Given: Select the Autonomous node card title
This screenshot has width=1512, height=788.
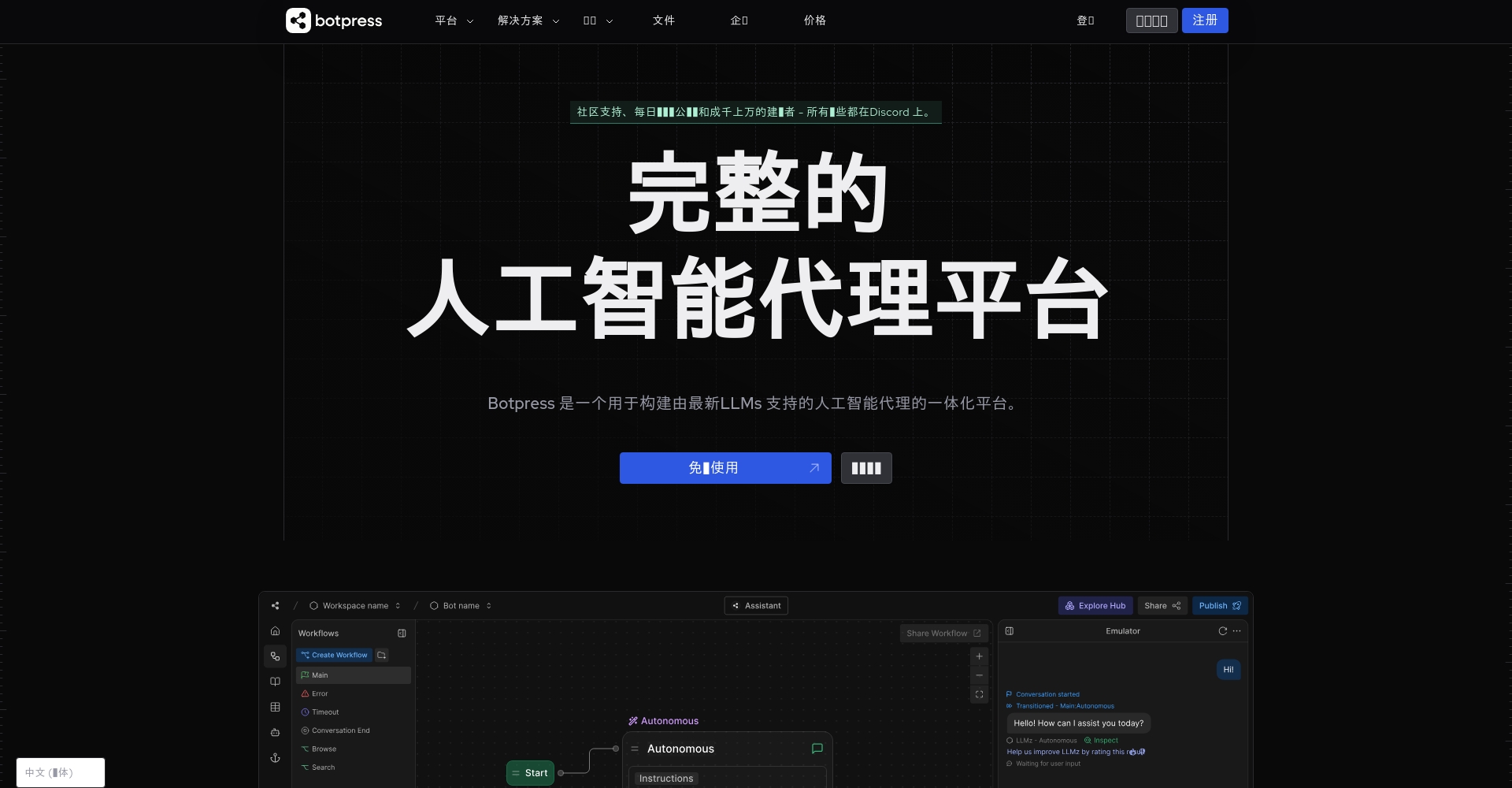Looking at the screenshot, I should 680,749.
